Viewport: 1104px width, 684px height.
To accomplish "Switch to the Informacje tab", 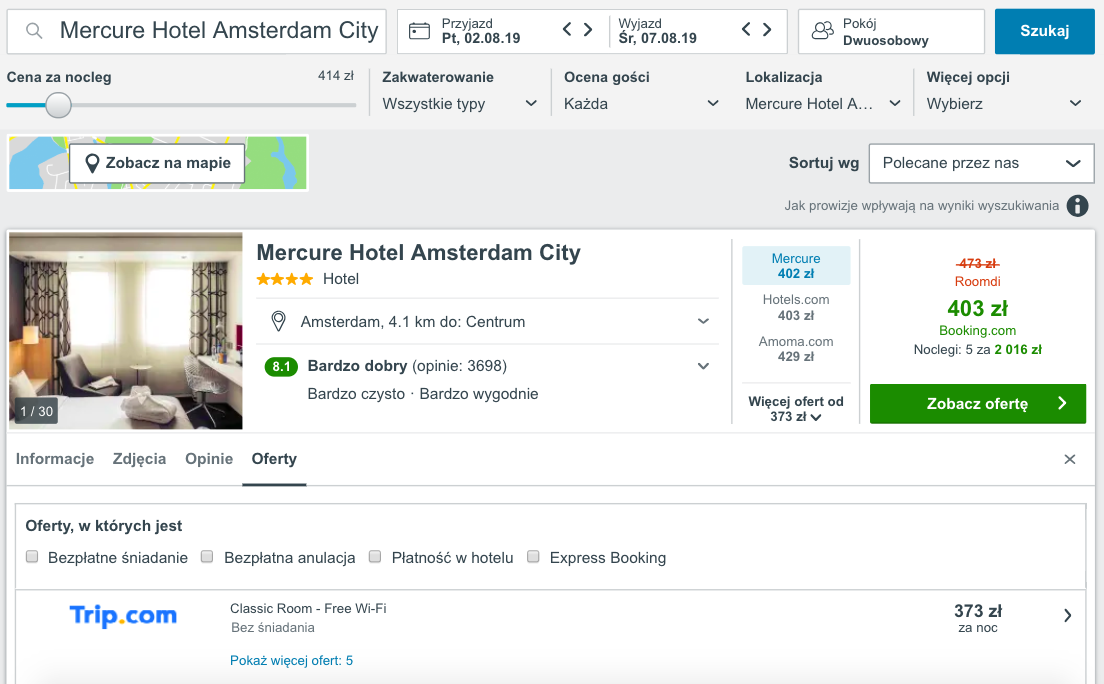I will pyautogui.click(x=55, y=459).
